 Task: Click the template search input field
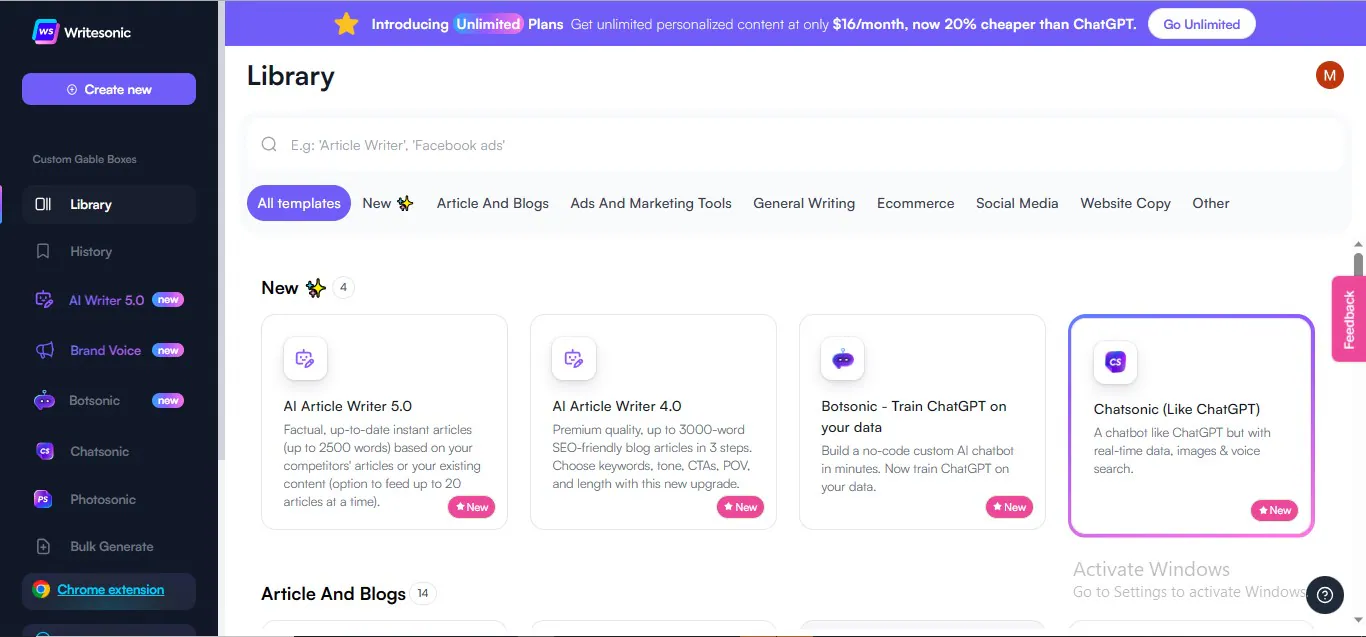click(795, 145)
